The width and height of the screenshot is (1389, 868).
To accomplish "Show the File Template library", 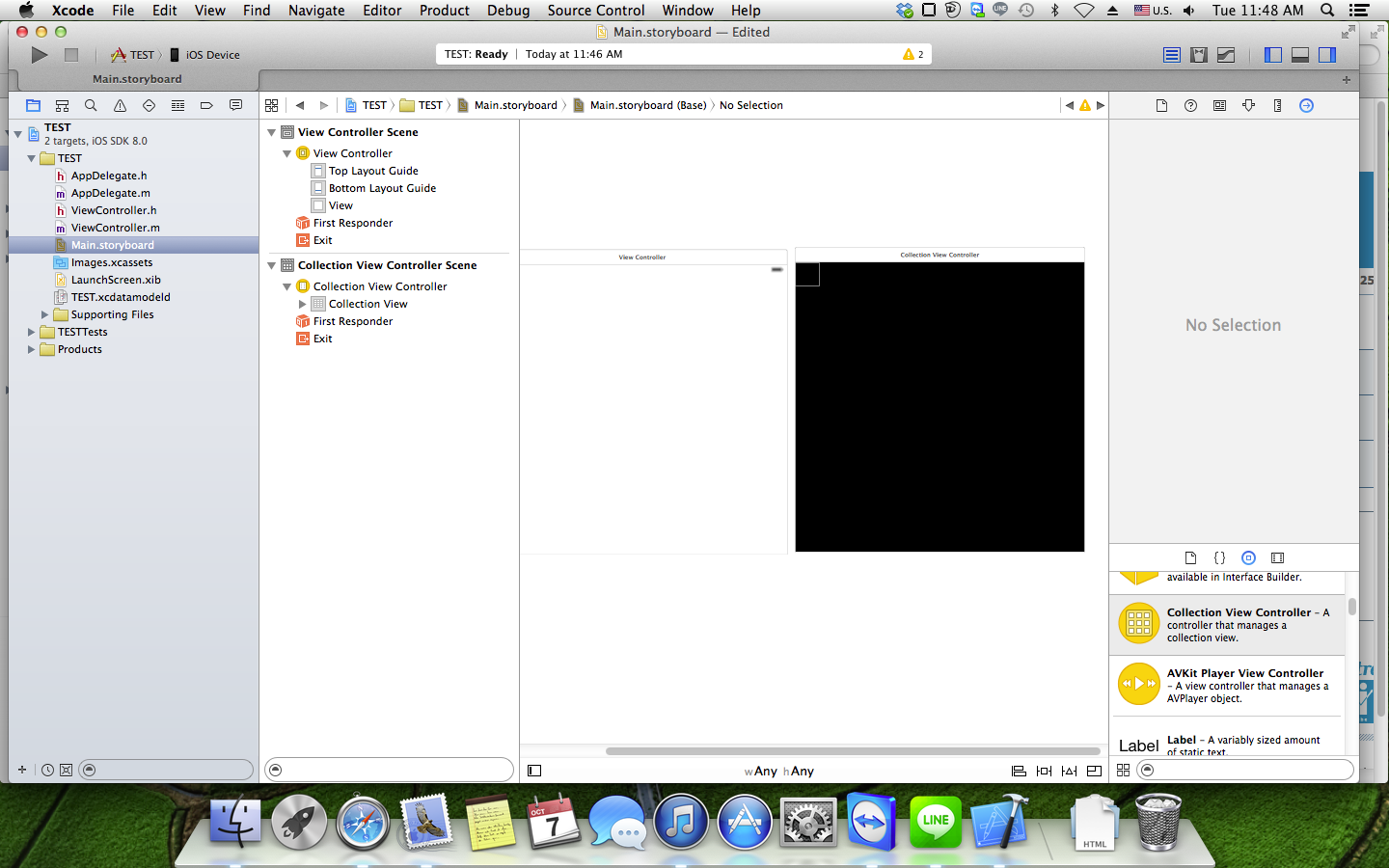I will (x=1190, y=557).
